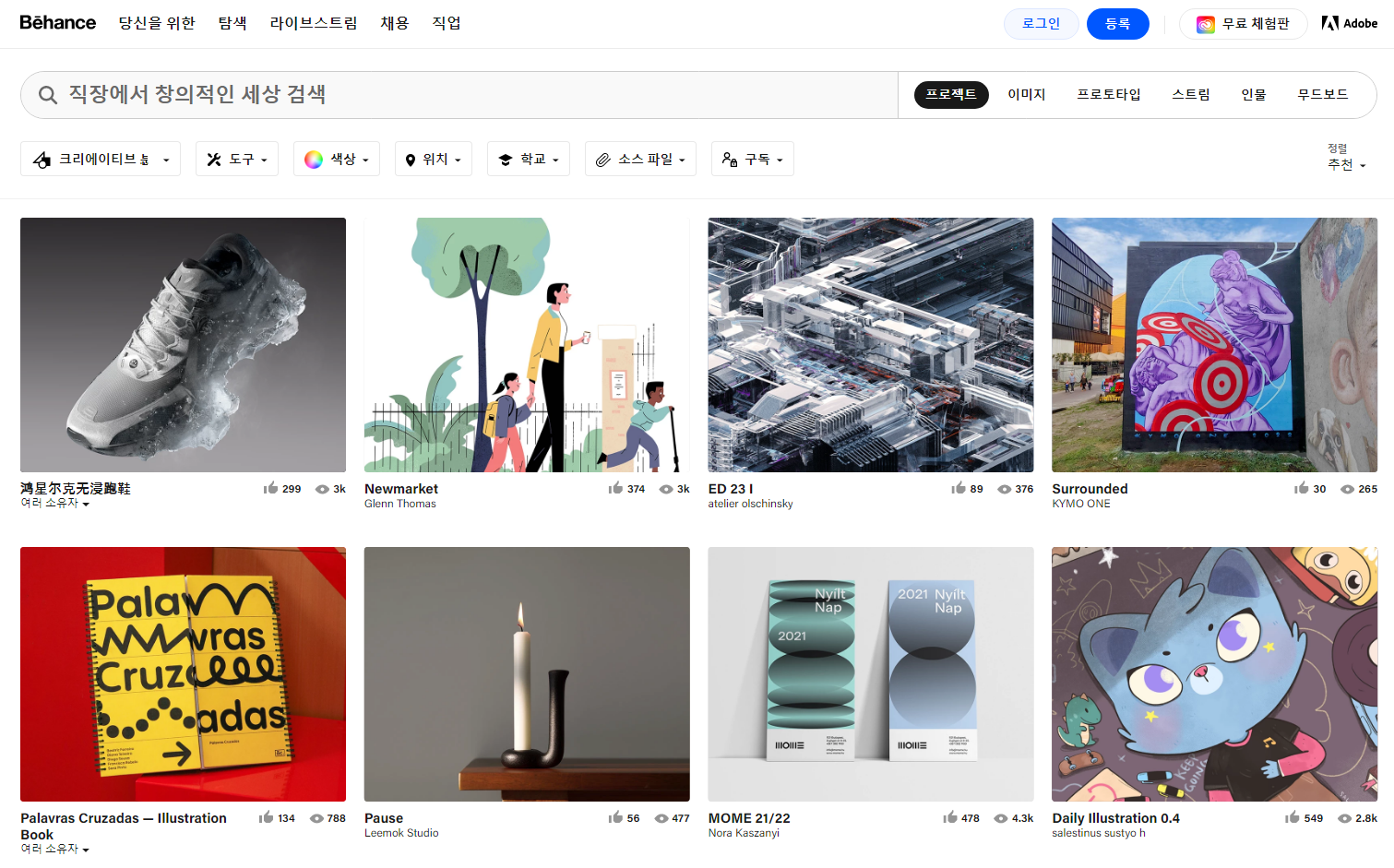Switch to the 이미지 search tab
The height and width of the screenshot is (868, 1394).
click(x=1026, y=93)
